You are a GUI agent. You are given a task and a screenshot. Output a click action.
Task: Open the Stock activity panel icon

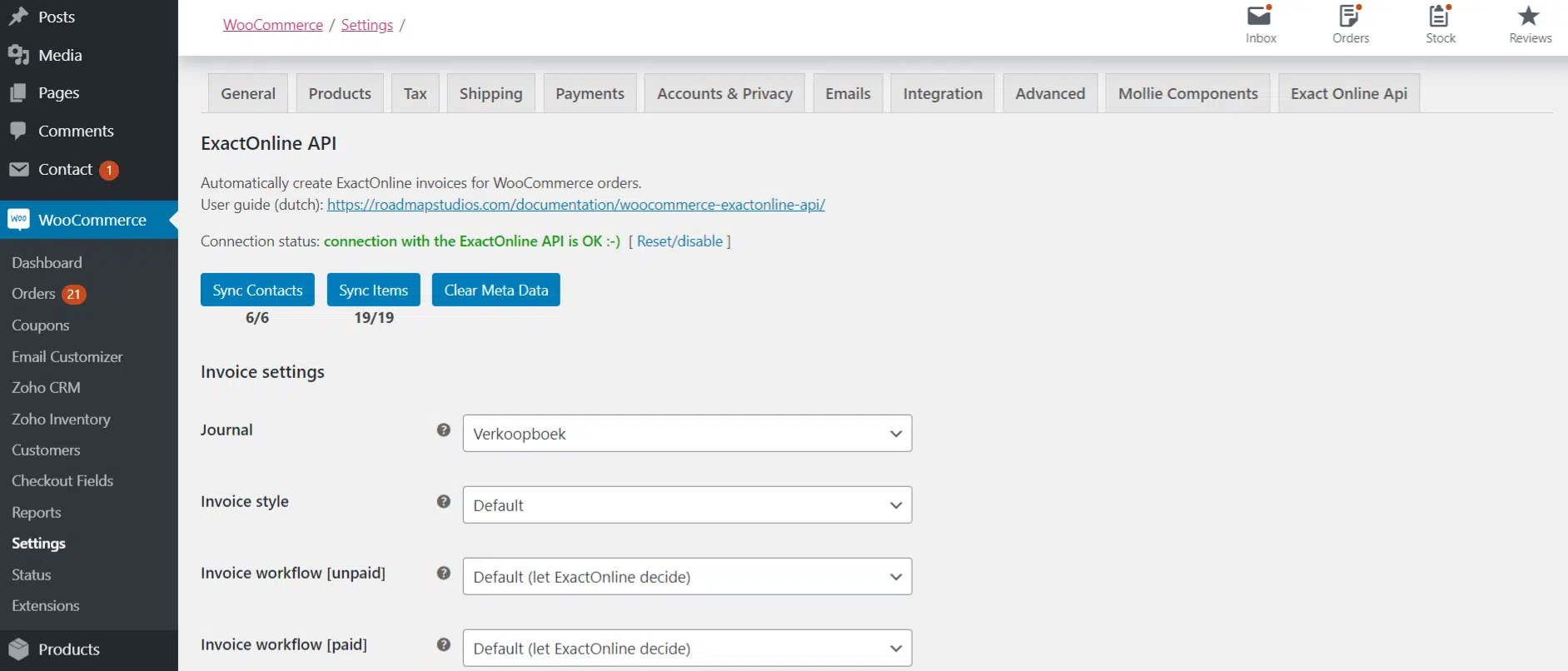point(1440,17)
